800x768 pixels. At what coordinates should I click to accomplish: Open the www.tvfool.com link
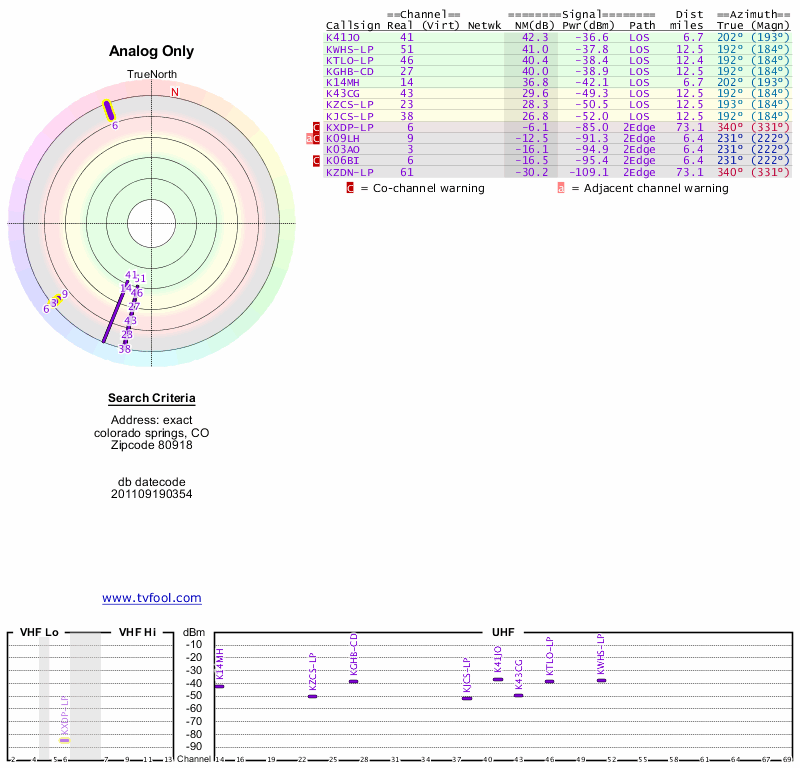coord(152,598)
